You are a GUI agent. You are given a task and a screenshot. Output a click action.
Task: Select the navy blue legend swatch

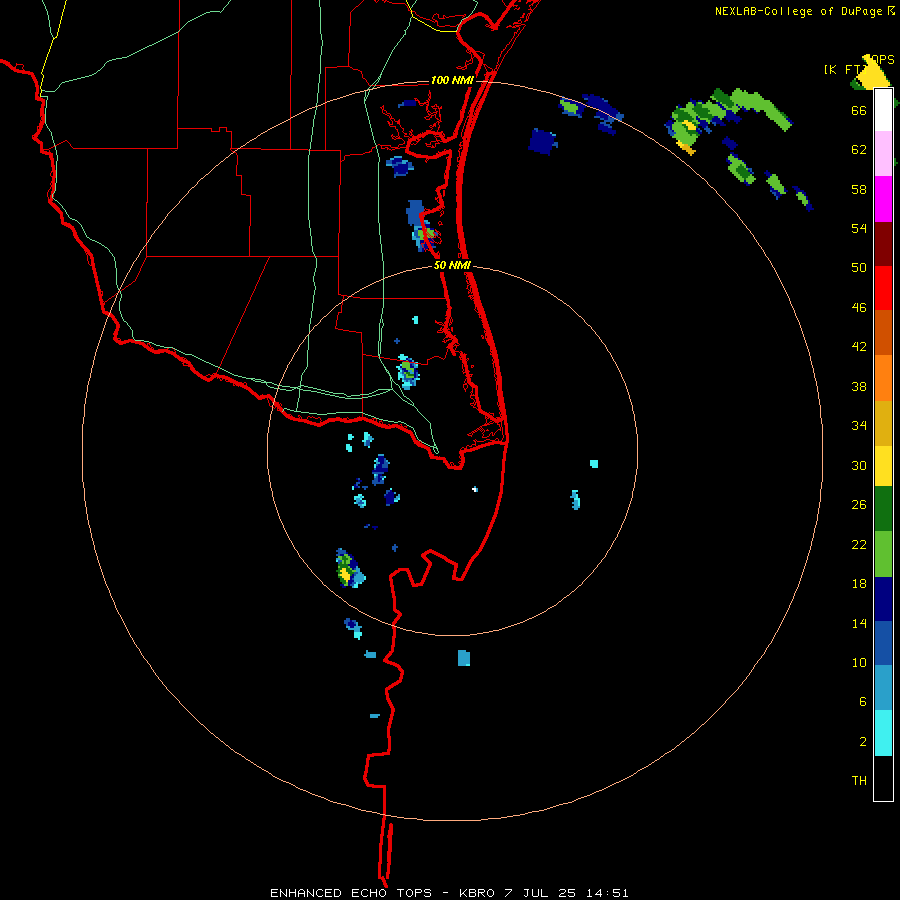(x=883, y=599)
